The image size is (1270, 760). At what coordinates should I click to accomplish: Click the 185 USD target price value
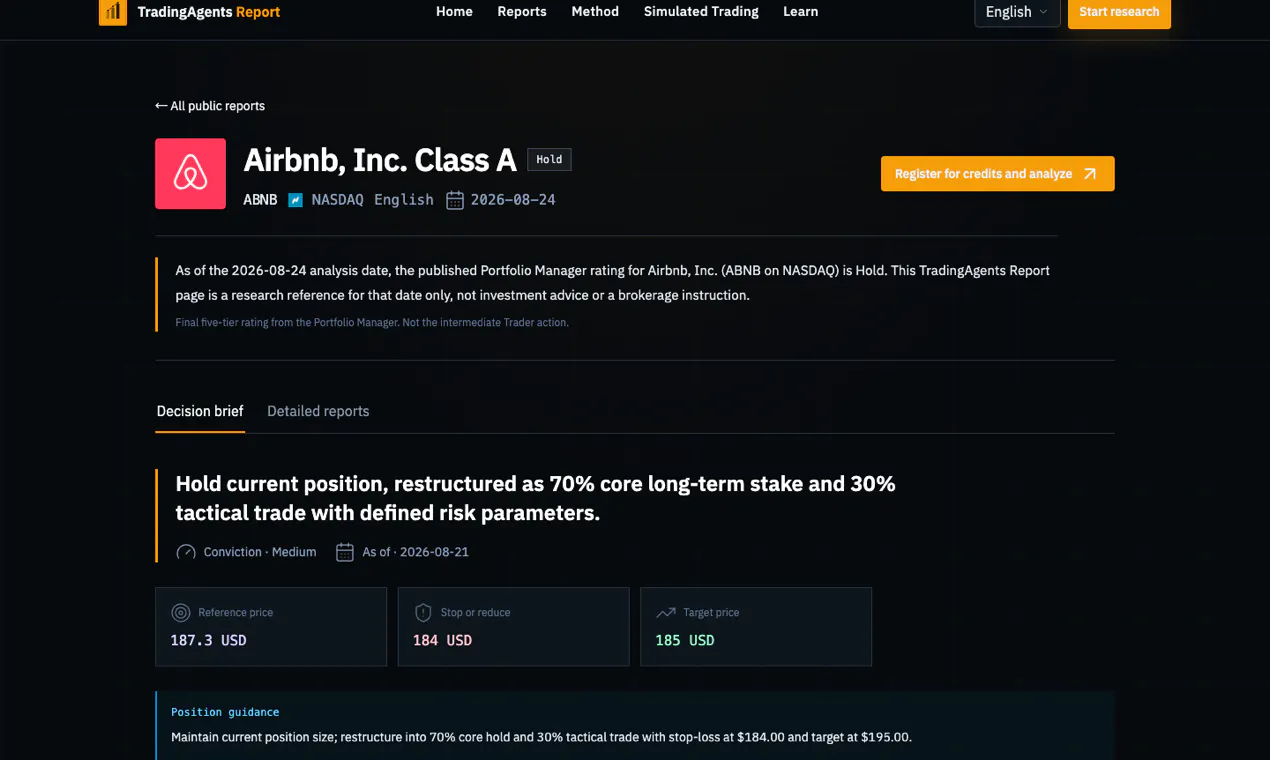[x=685, y=640]
